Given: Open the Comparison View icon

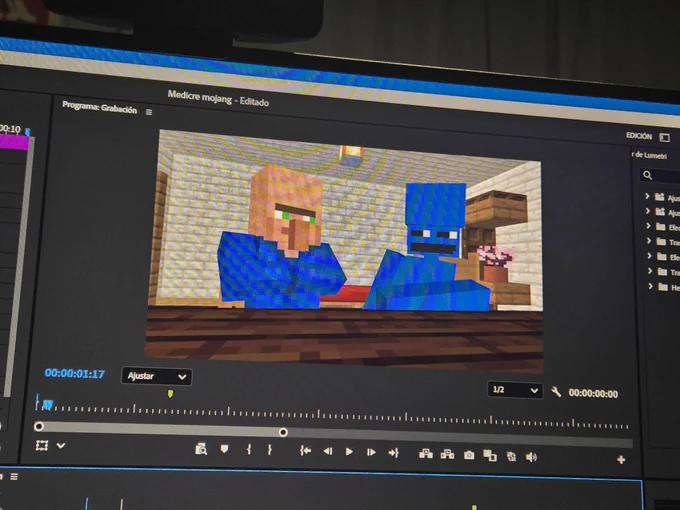Looking at the screenshot, I should [490, 455].
